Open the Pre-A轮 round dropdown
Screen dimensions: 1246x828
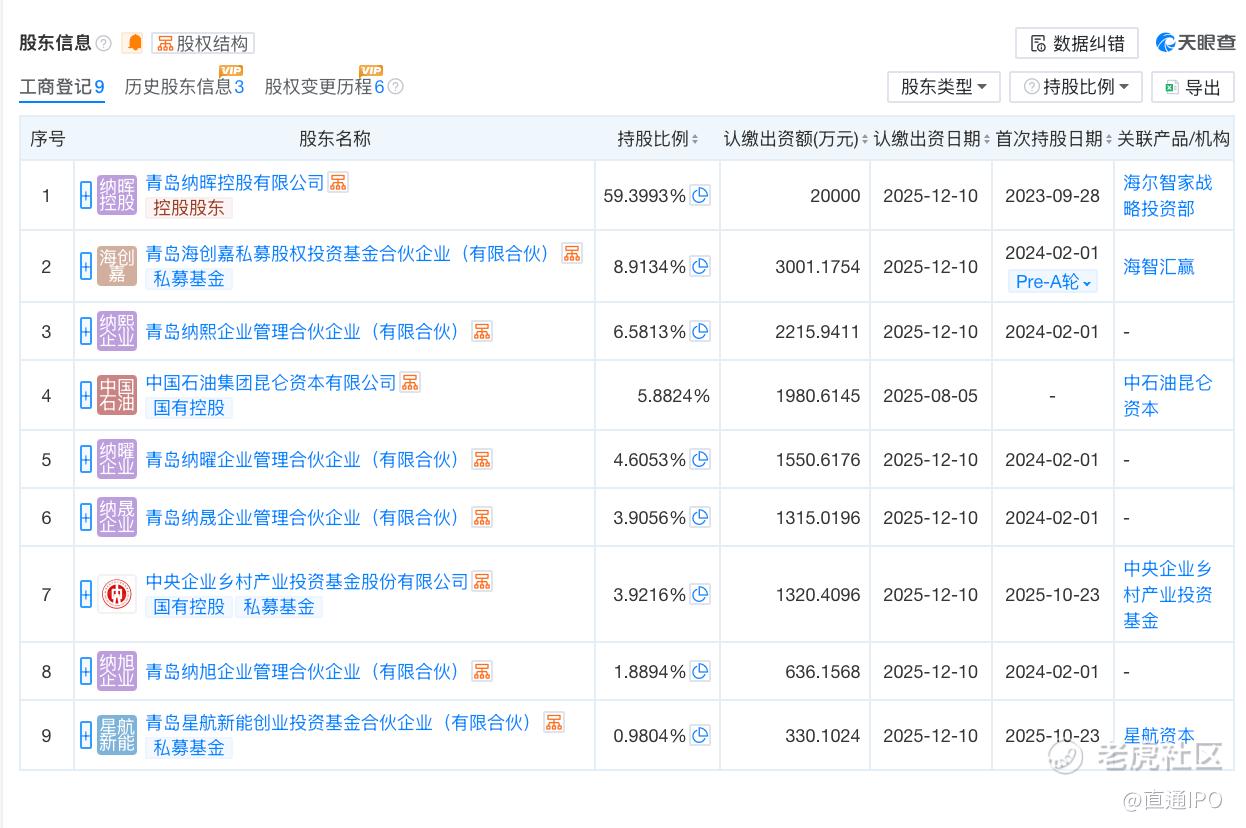tap(1053, 281)
